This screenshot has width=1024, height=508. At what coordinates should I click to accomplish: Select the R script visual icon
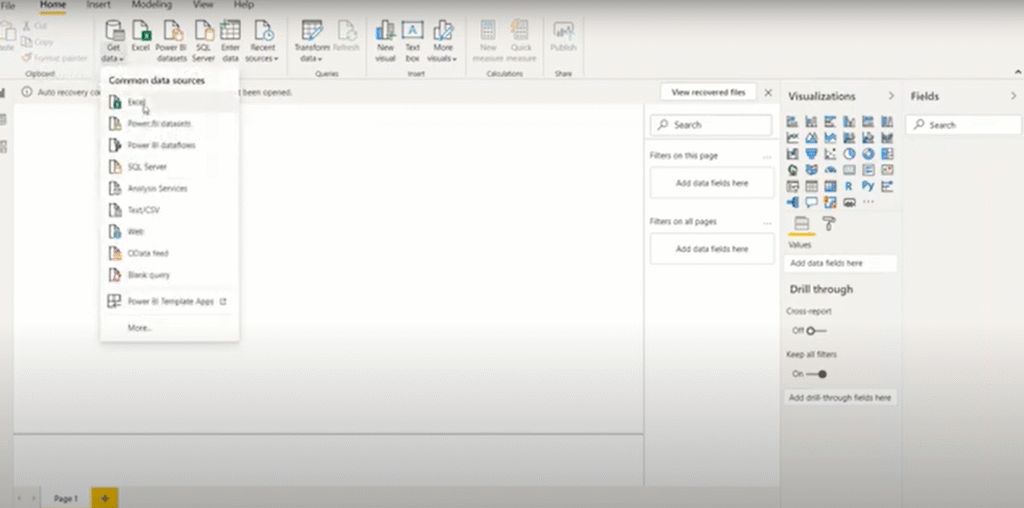849,186
